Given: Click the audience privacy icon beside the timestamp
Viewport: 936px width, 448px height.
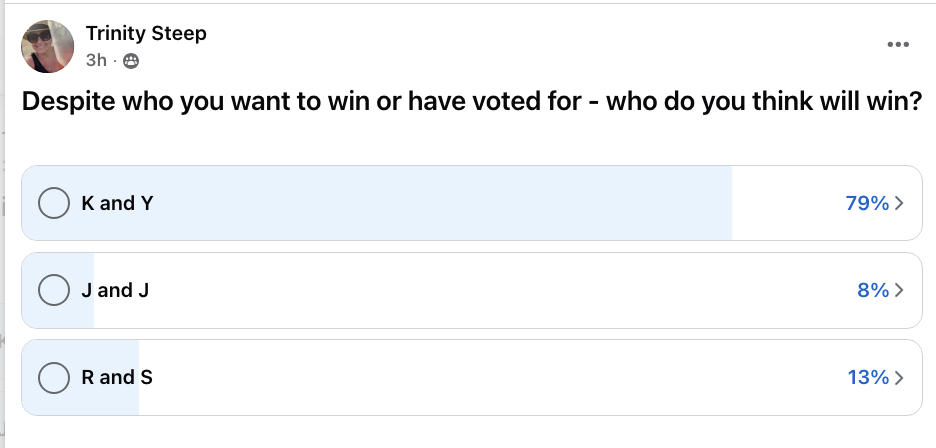Looking at the screenshot, I should click(130, 61).
